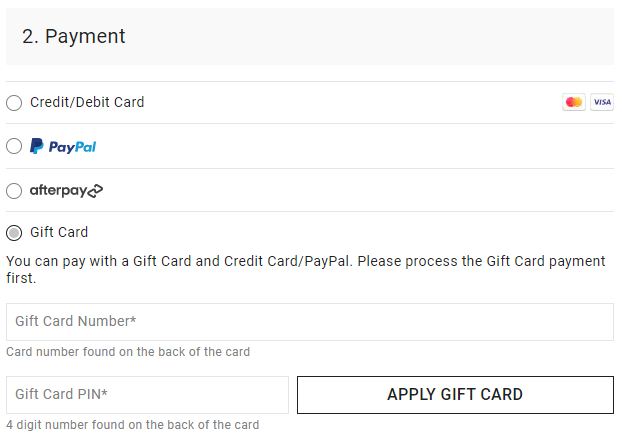This screenshot has width=622, height=442.
Task: Select the Credit/Debit Card radio button
Action: 14,102
